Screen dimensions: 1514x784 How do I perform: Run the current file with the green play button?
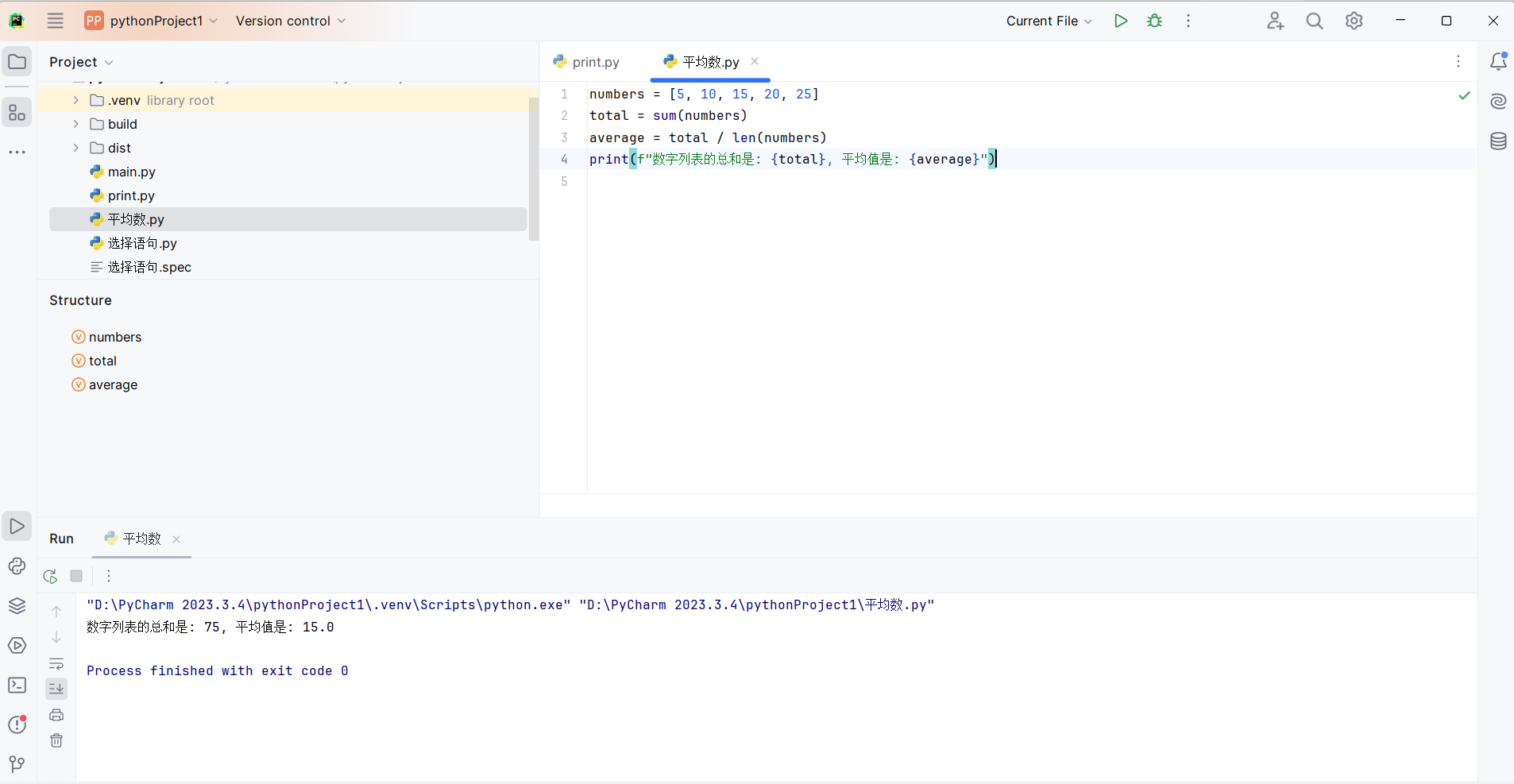1120,21
